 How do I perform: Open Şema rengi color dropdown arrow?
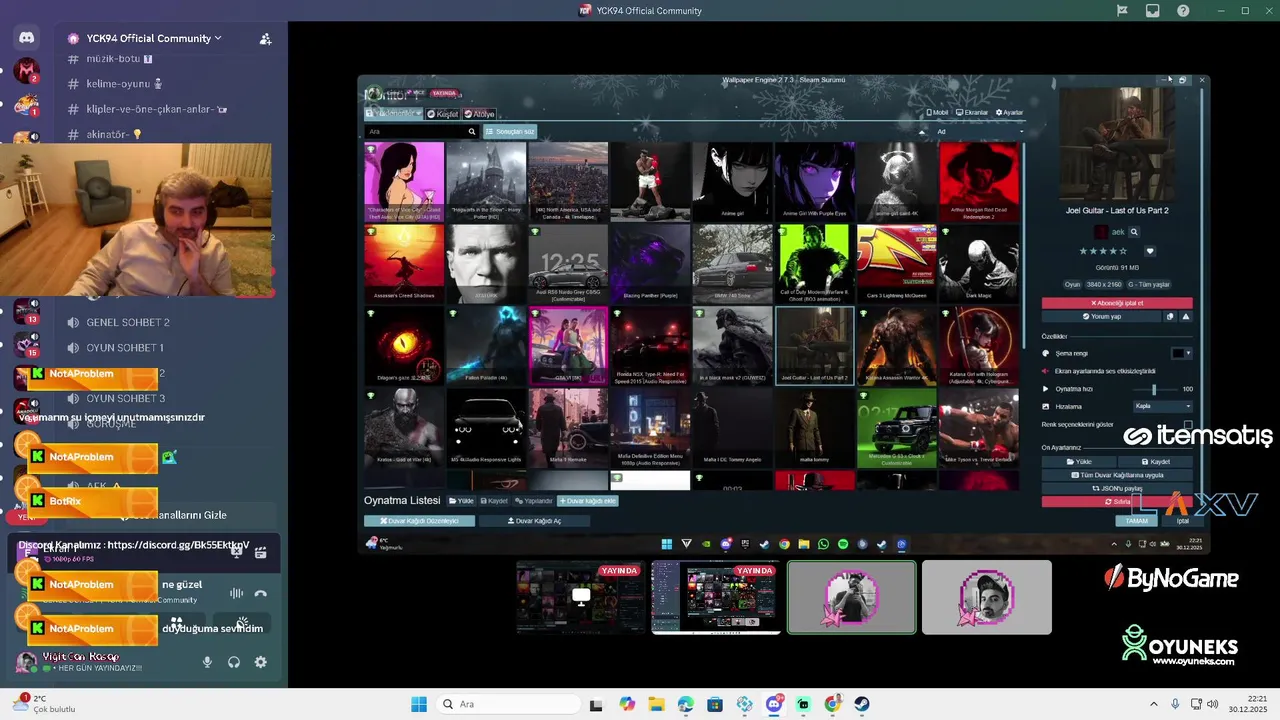(x=1188, y=353)
